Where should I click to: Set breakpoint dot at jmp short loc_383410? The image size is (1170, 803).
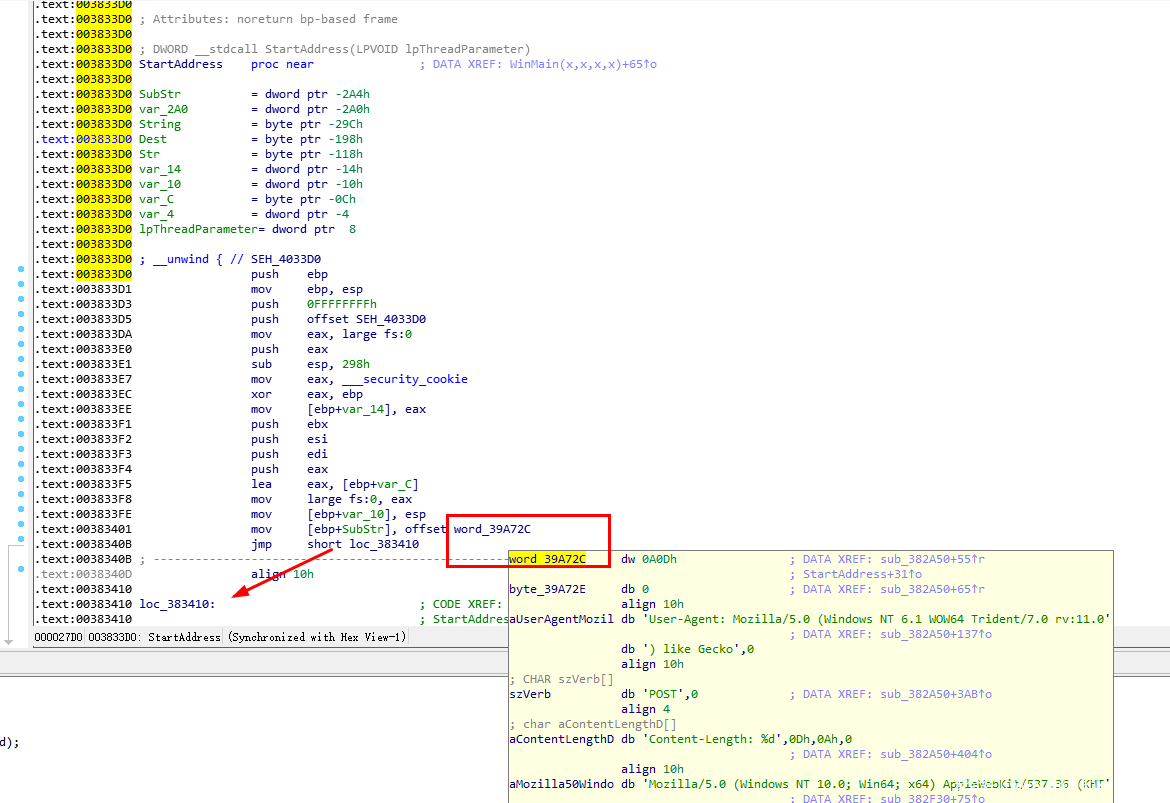[21, 544]
